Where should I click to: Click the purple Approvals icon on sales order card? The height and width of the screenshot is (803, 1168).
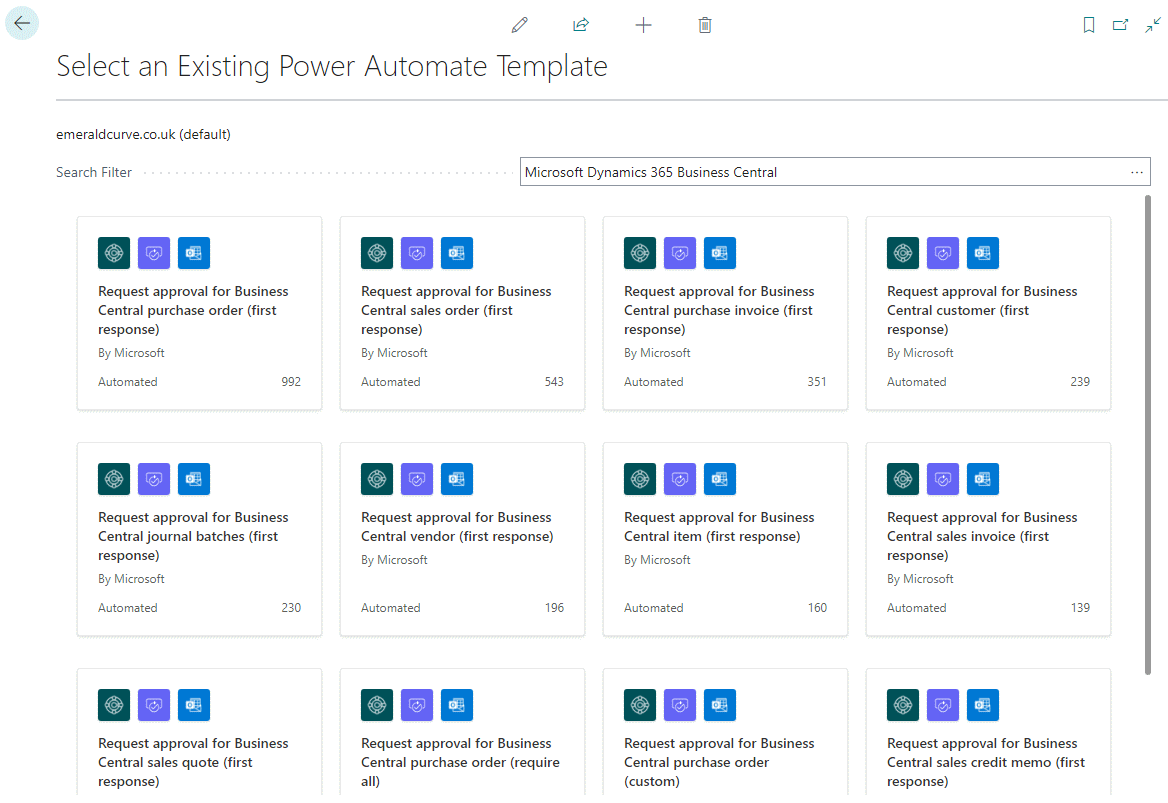(416, 253)
